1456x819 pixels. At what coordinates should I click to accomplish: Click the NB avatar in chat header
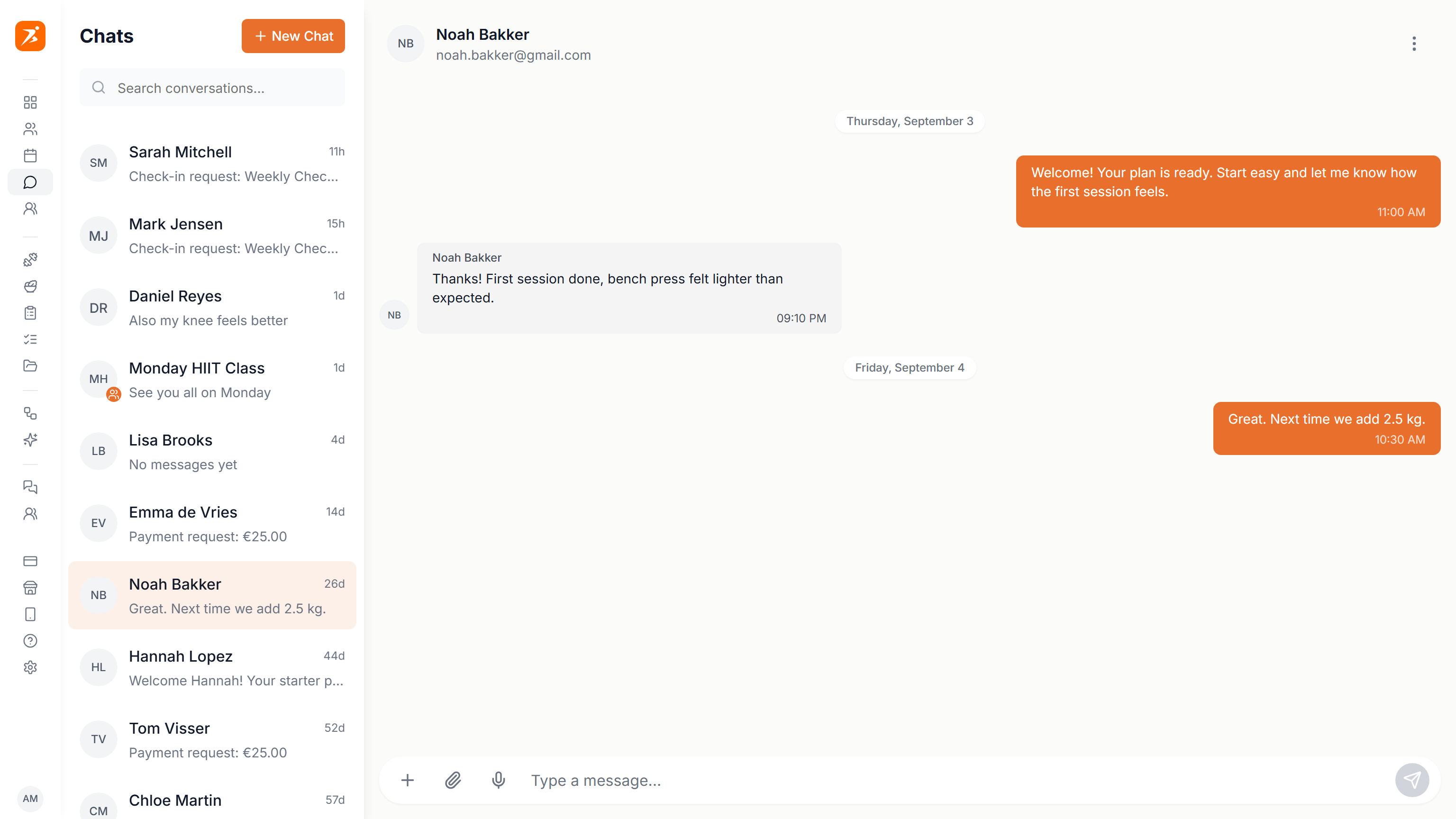pyautogui.click(x=405, y=44)
